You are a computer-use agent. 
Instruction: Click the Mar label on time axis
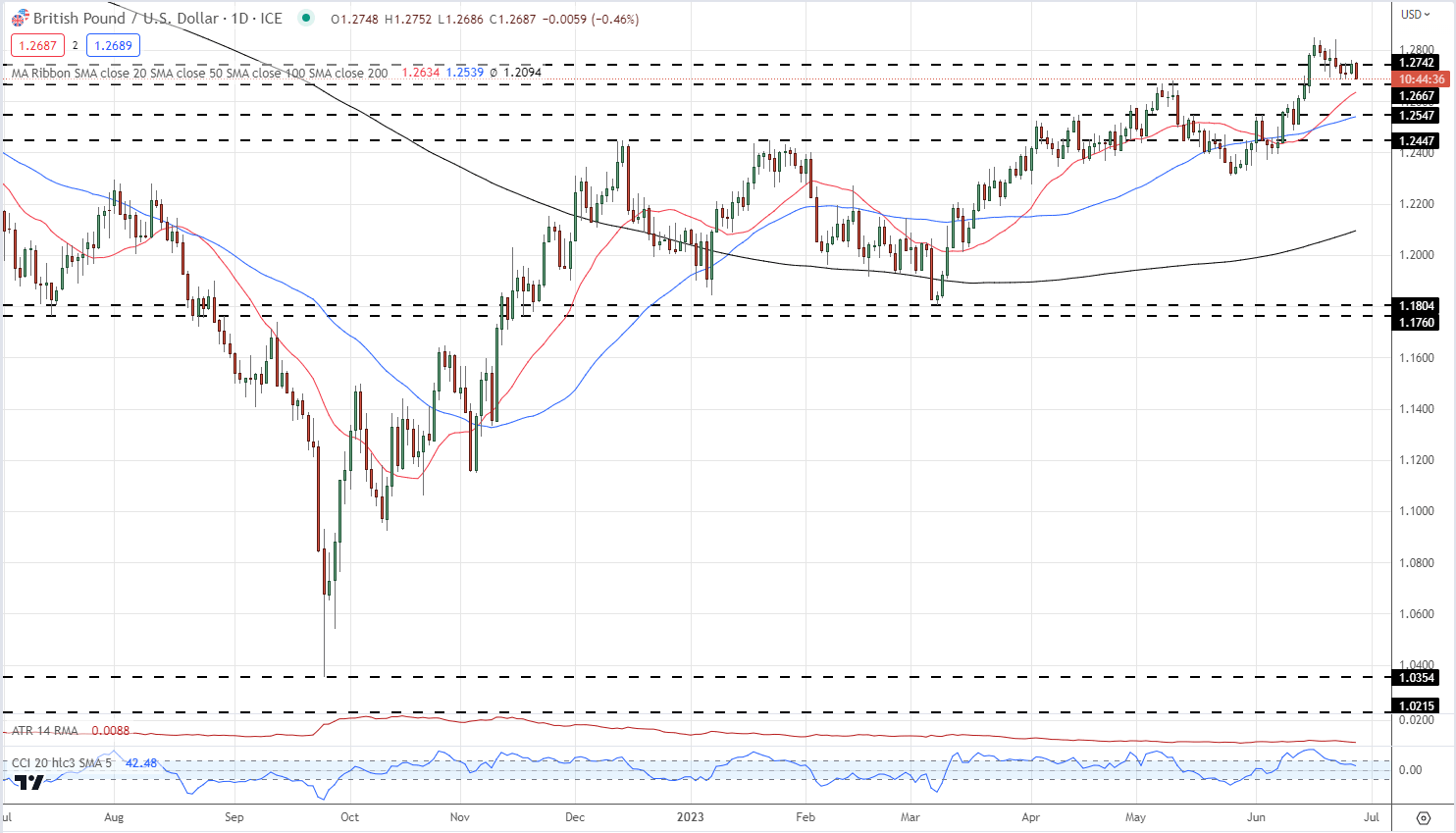910,816
